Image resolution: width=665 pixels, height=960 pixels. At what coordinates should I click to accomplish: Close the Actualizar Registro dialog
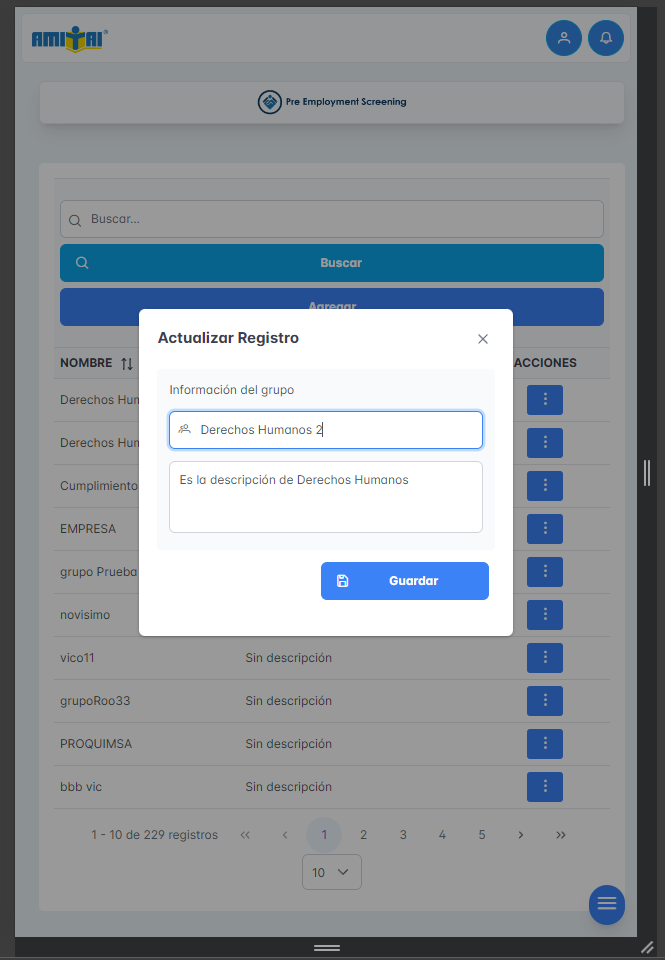click(483, 339)
